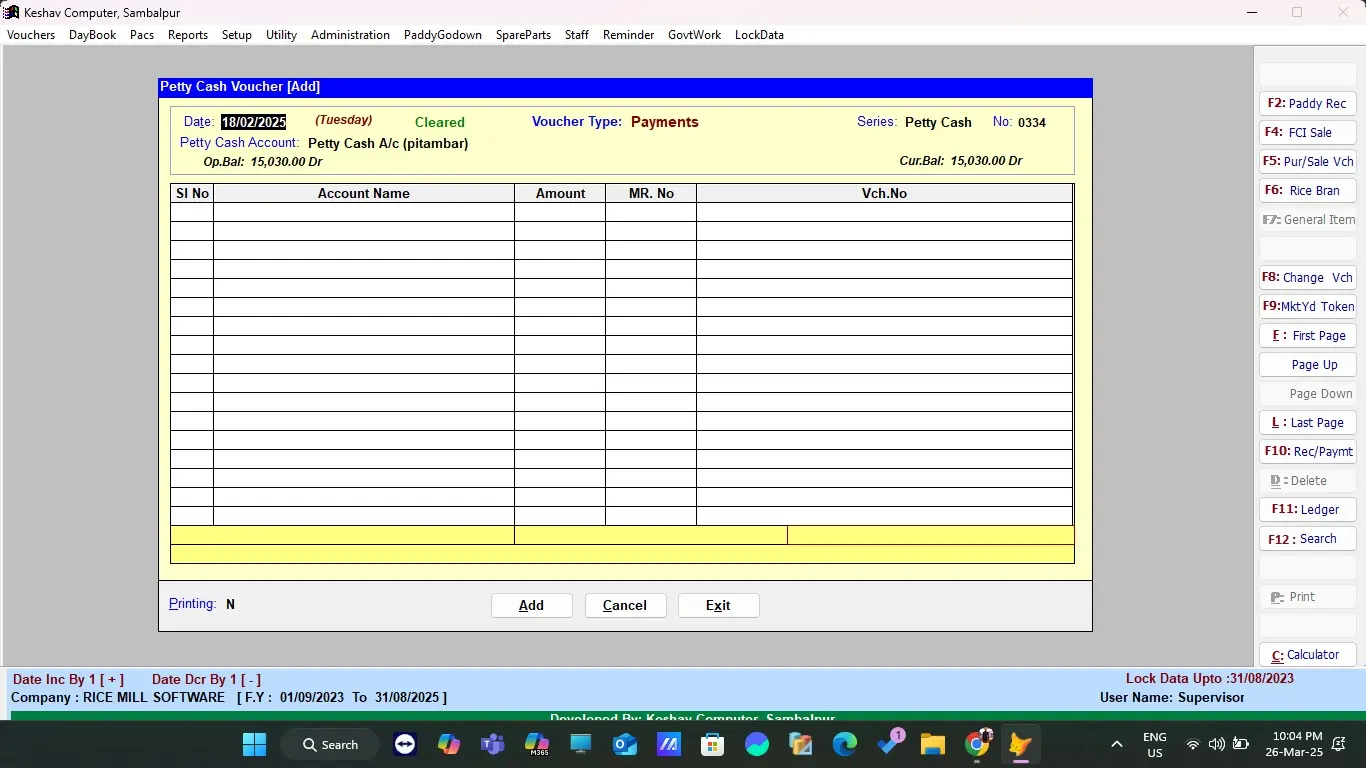Image resolution: width=1366 pixels, height=768 pixels.
Task: Click the Cleared status label
Action: pyautogui.click(x=440, y=123)
